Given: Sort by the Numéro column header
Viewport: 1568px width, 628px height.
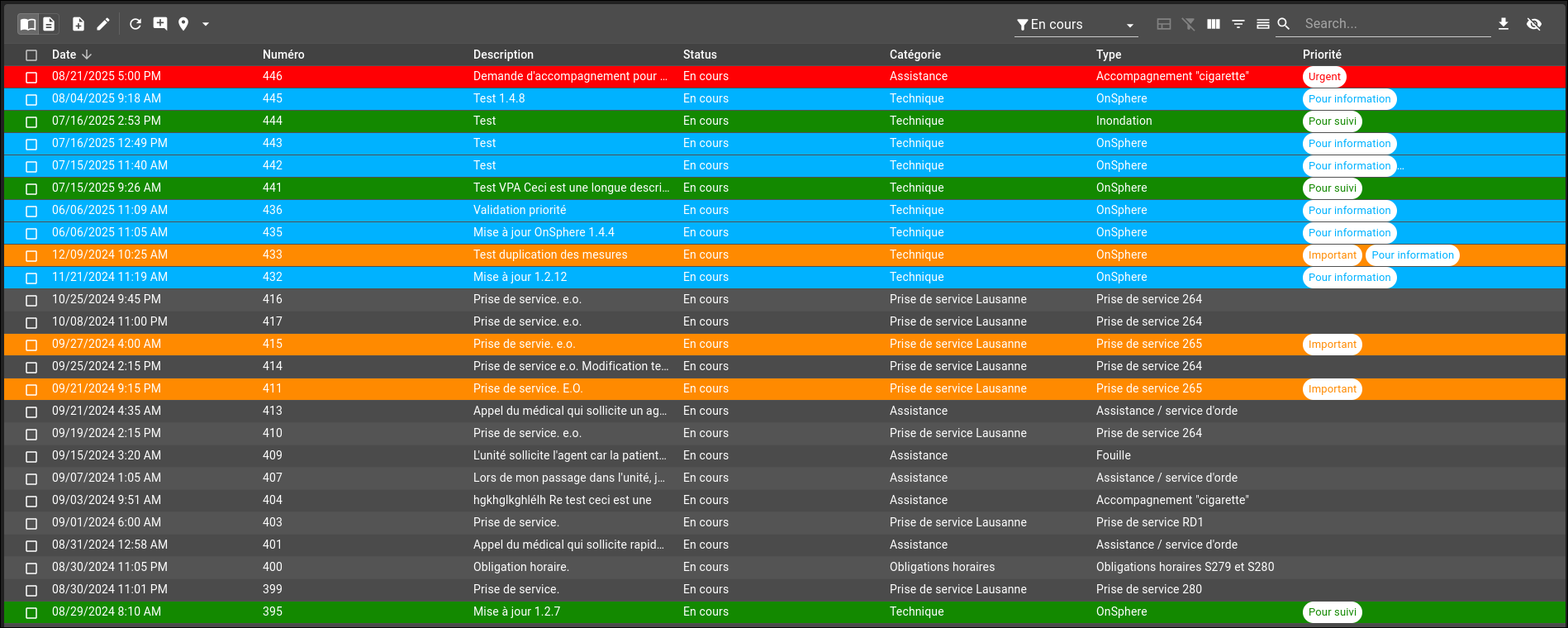Looking at the screenshot, I should (x=283, y=55).
